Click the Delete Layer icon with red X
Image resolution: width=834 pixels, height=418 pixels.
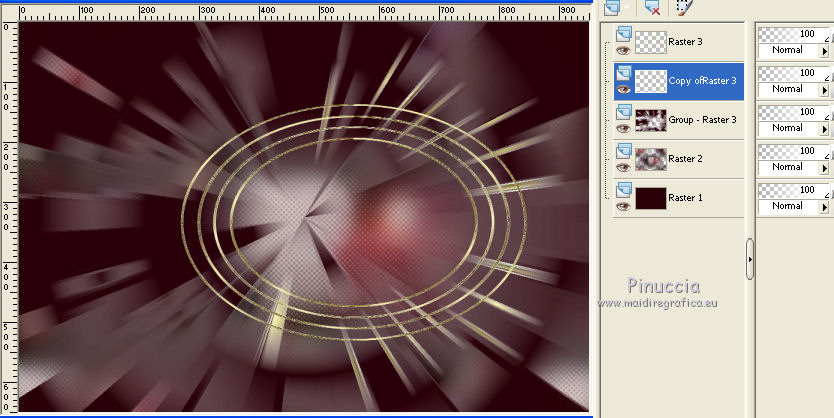pos(652,7)
